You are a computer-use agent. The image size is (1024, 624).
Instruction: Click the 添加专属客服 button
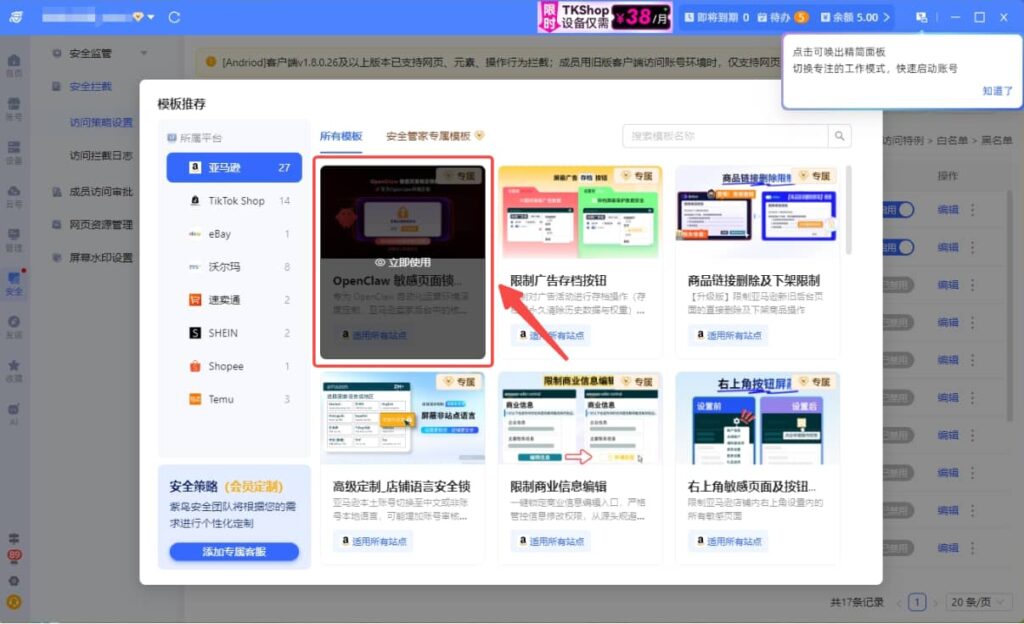(234, 552)
